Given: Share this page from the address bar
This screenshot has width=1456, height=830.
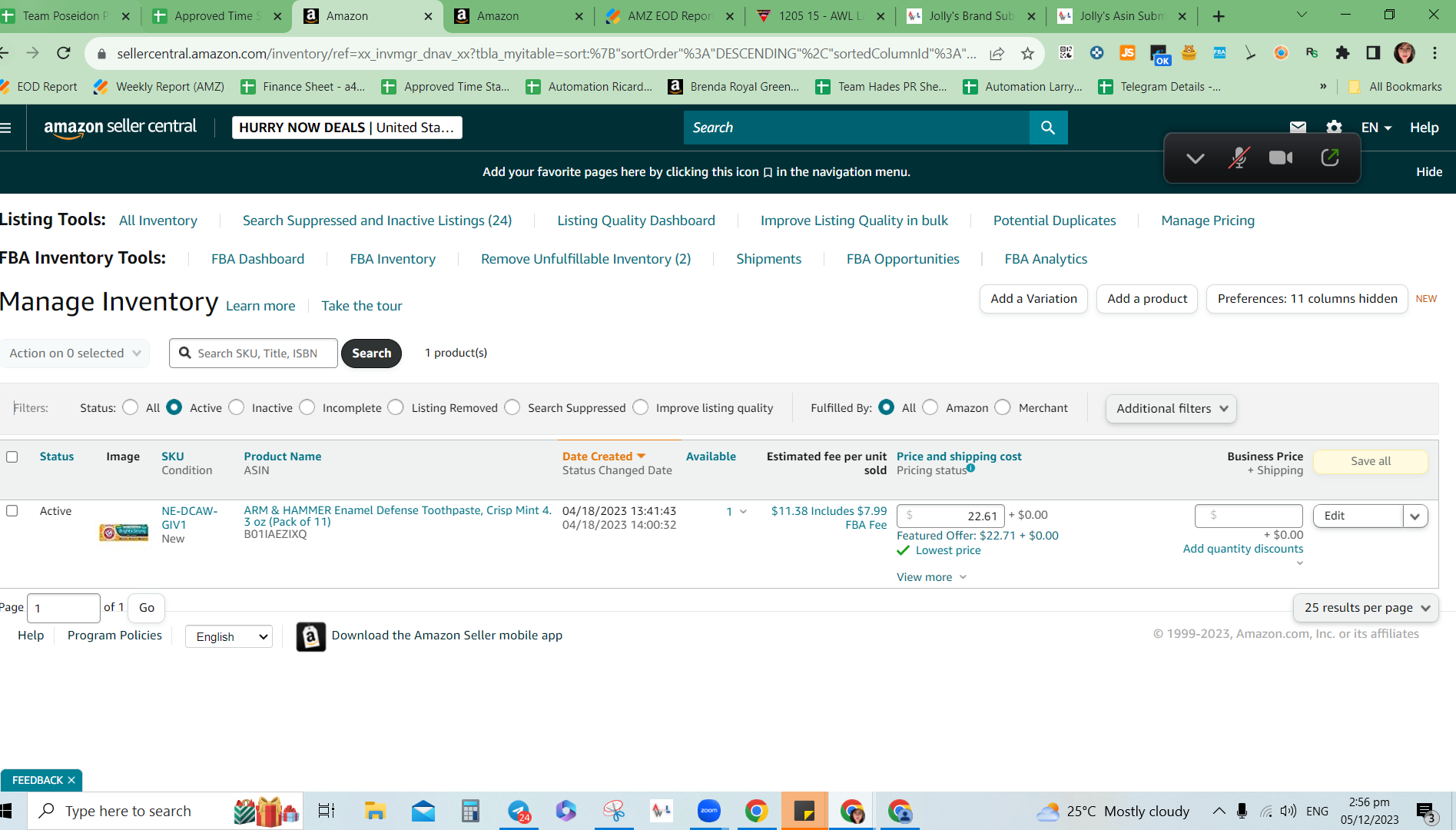Looking at the screenshot, I should [x=997, y=53].
